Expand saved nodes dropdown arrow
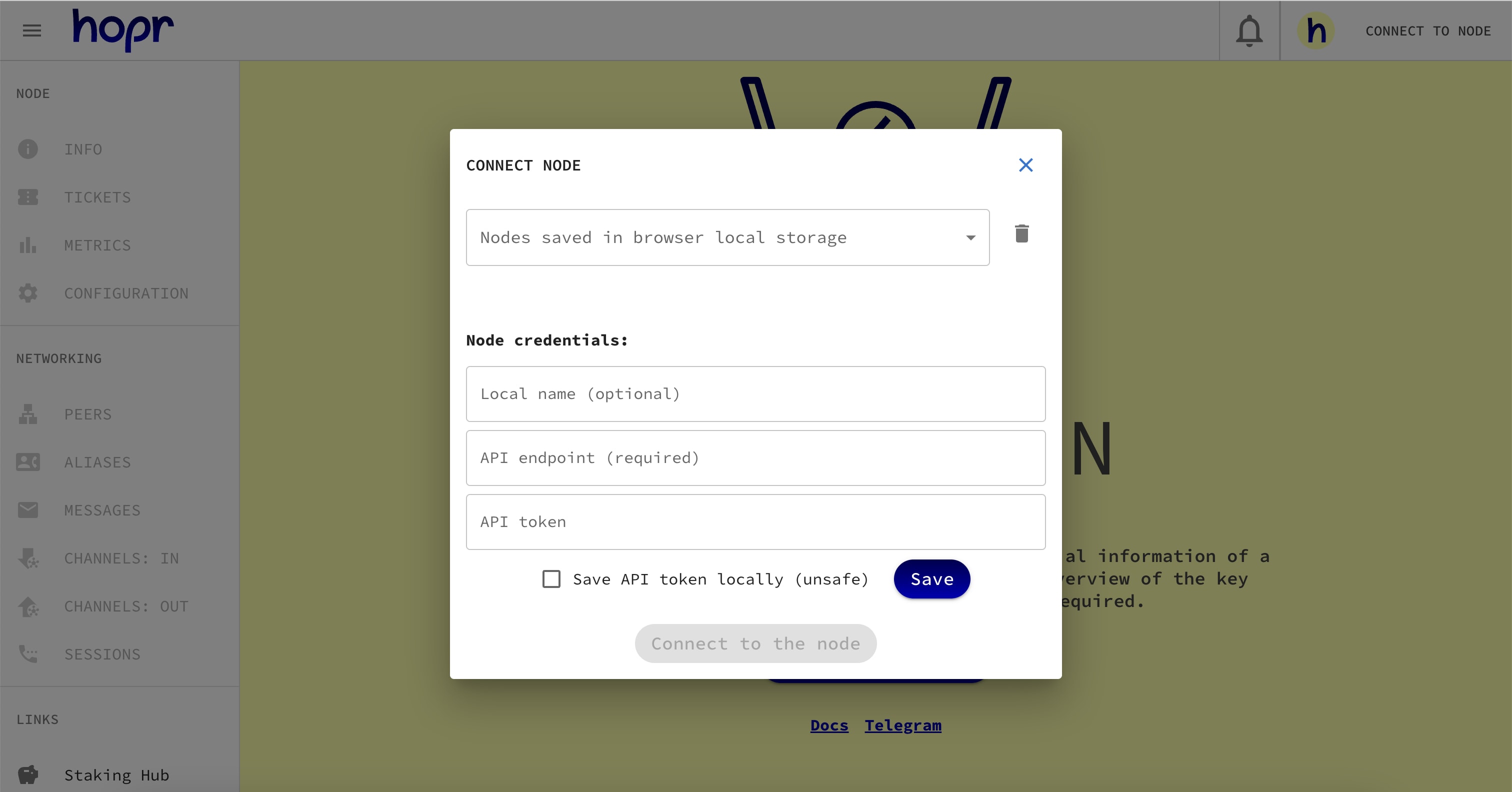The height and width of the screenshot is (792, 1512). coord(970,238)
